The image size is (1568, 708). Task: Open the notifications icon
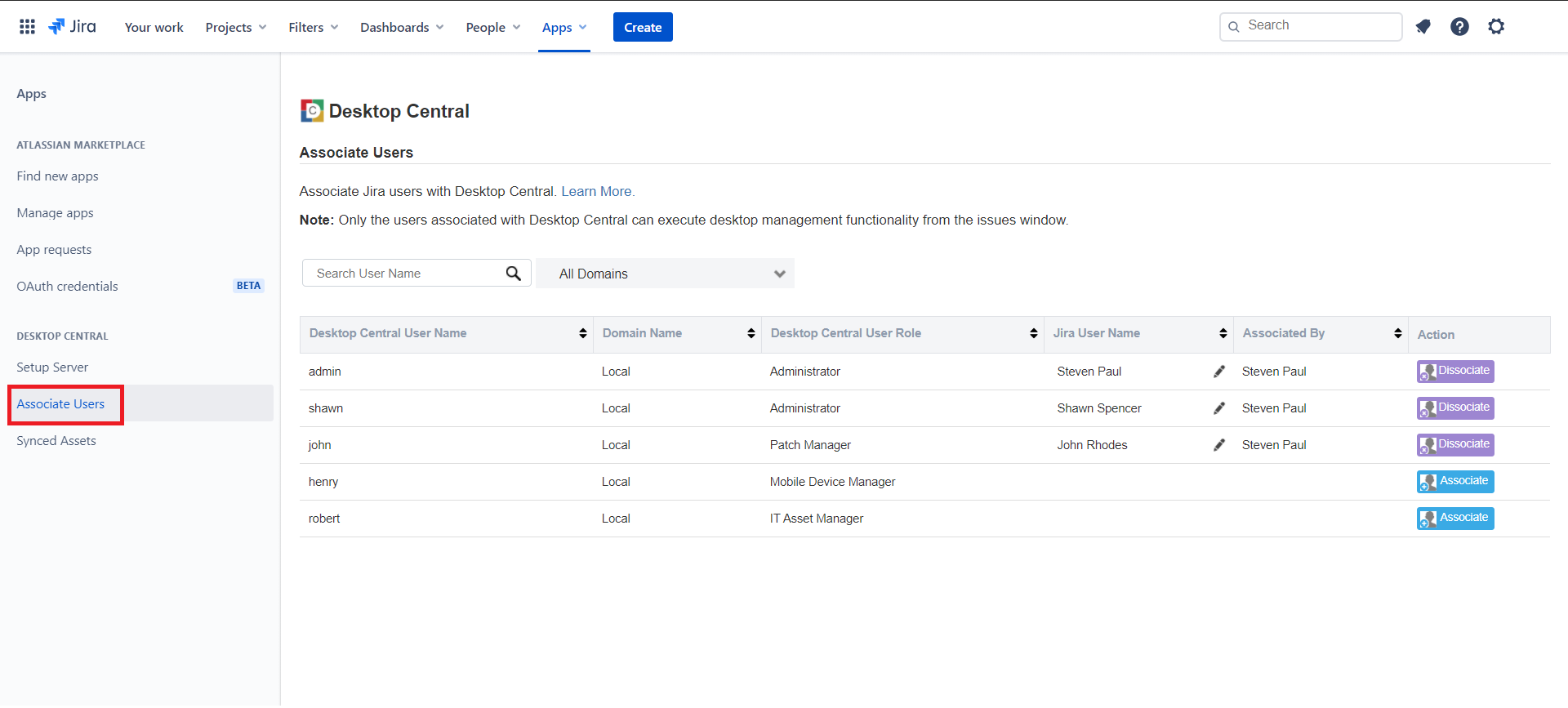point(1423,27)
